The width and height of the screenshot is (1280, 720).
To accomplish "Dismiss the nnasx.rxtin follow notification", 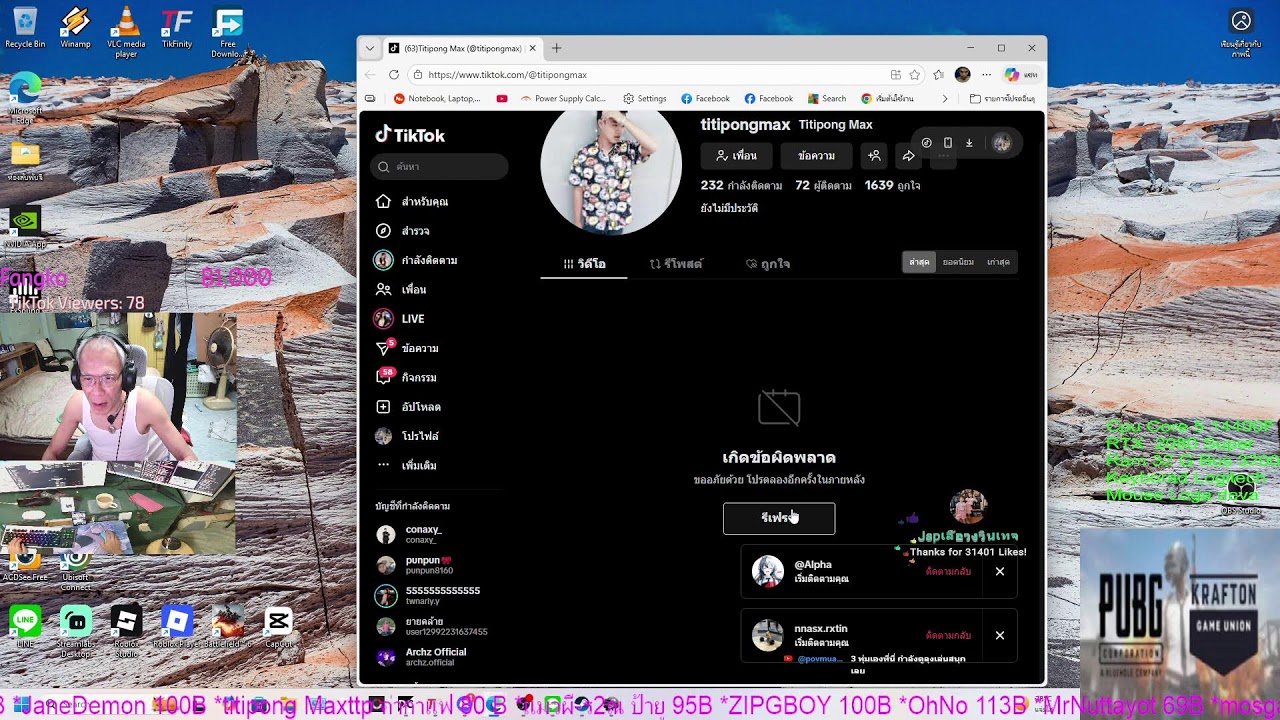I will 1000,635.
